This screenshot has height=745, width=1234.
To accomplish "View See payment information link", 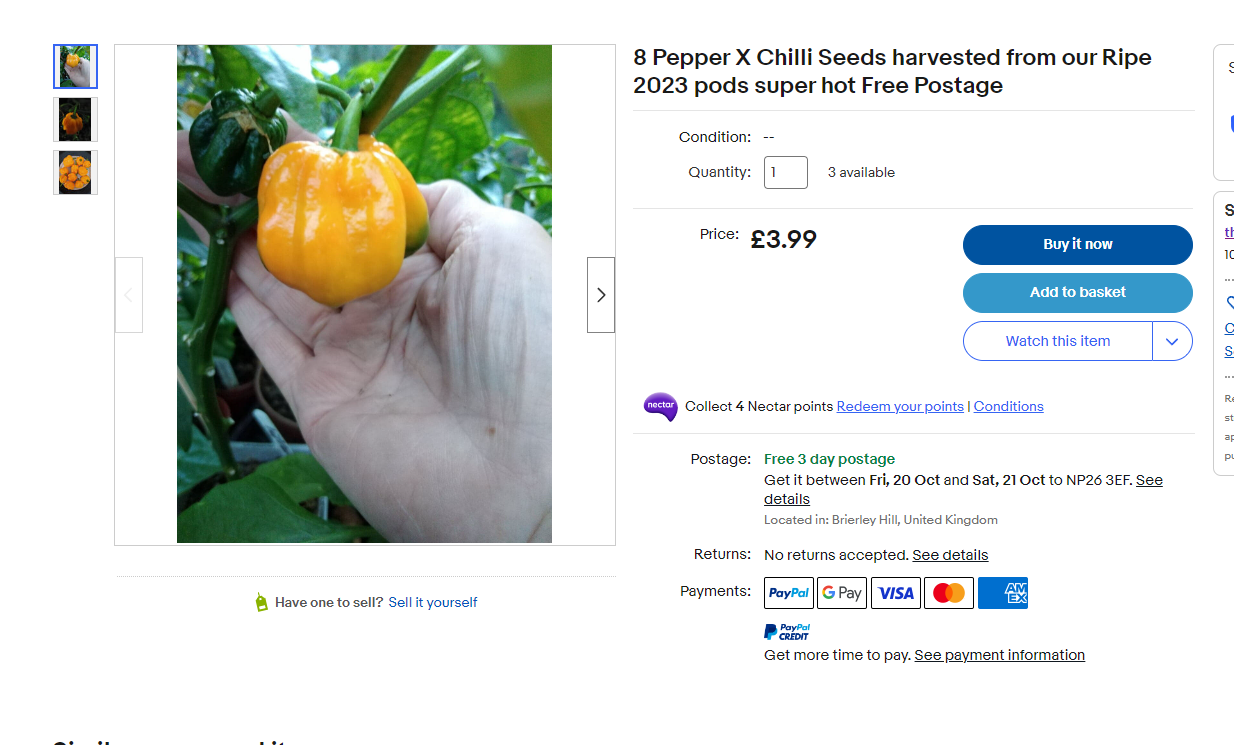I will (999, 654).
